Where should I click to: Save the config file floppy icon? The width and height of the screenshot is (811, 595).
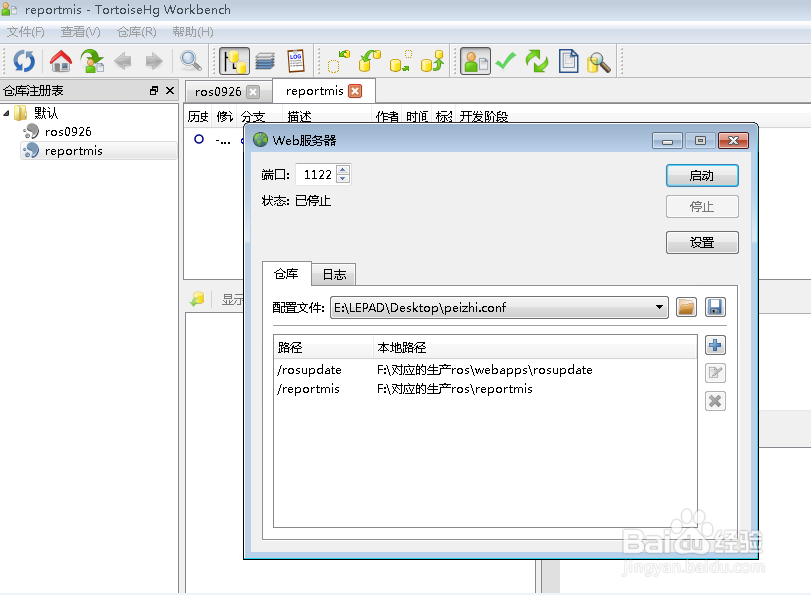pos(715,307)
